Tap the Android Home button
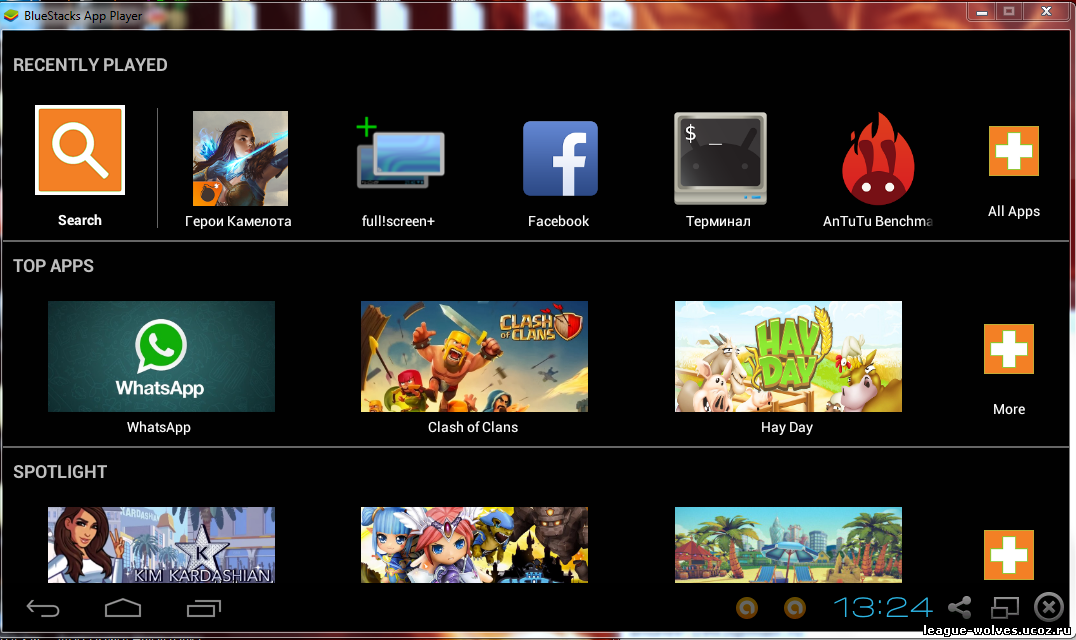Viewport: 1076px width, 640px height. (x=123, y=608)
